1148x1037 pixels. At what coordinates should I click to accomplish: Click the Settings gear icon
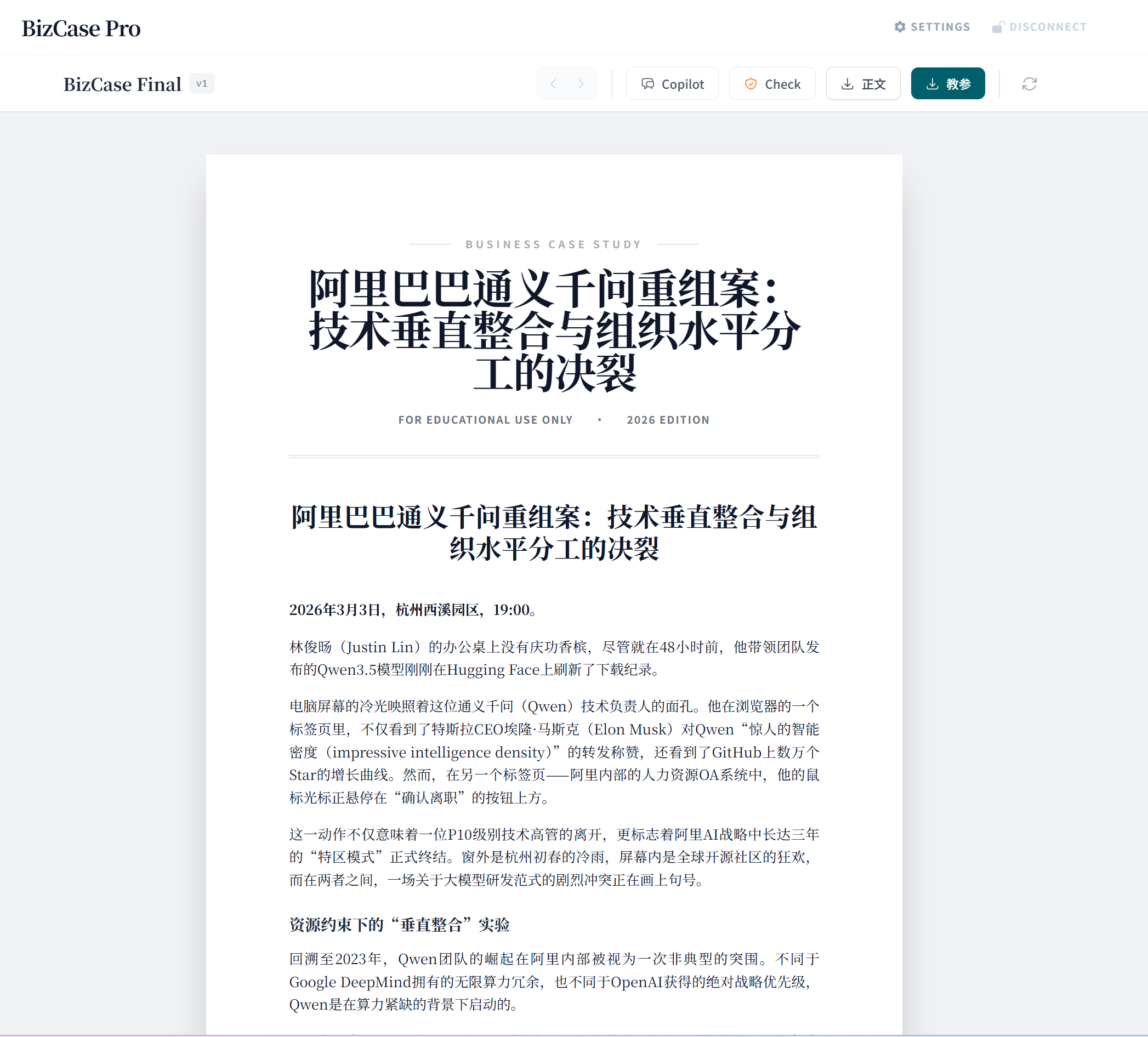(x=900, y=27)
